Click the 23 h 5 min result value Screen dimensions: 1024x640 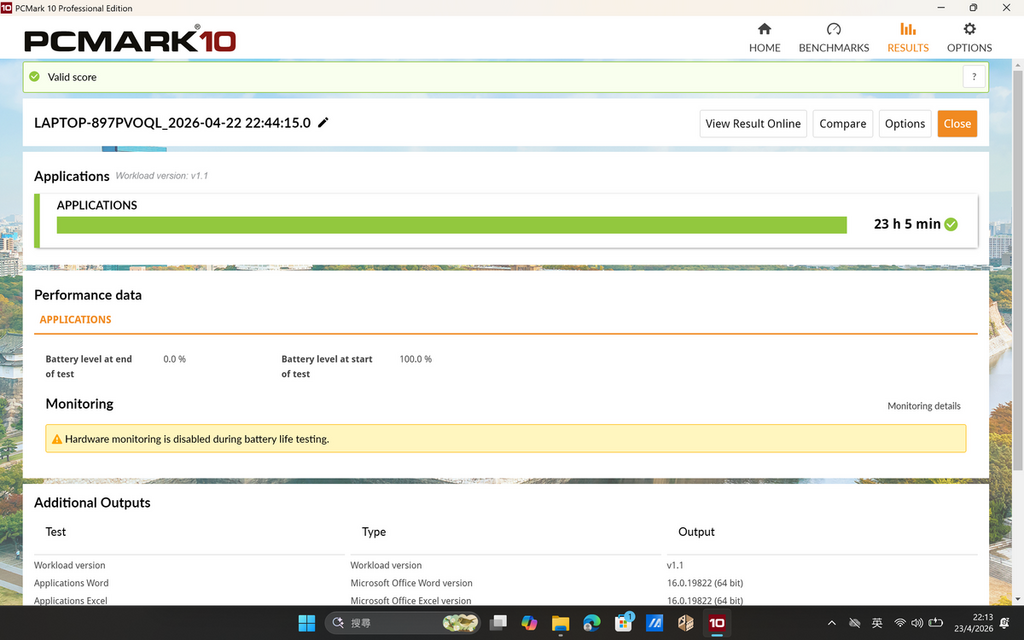click(x=907, y=224)
